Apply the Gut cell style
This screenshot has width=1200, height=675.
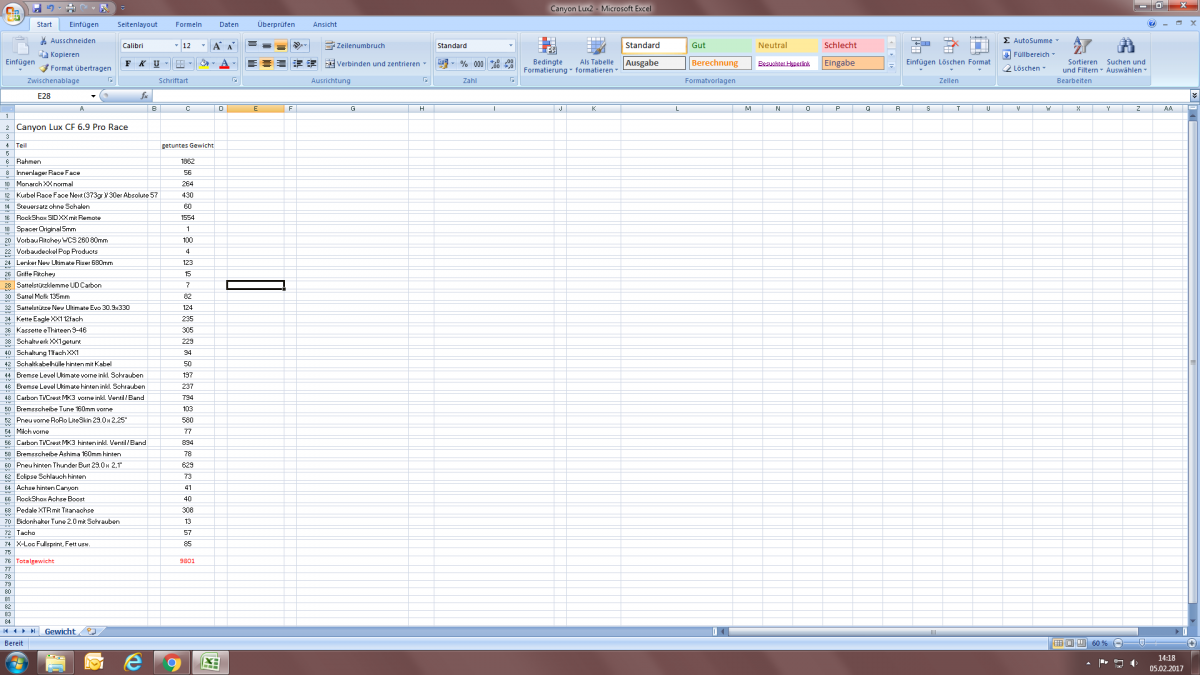point(720,46)
